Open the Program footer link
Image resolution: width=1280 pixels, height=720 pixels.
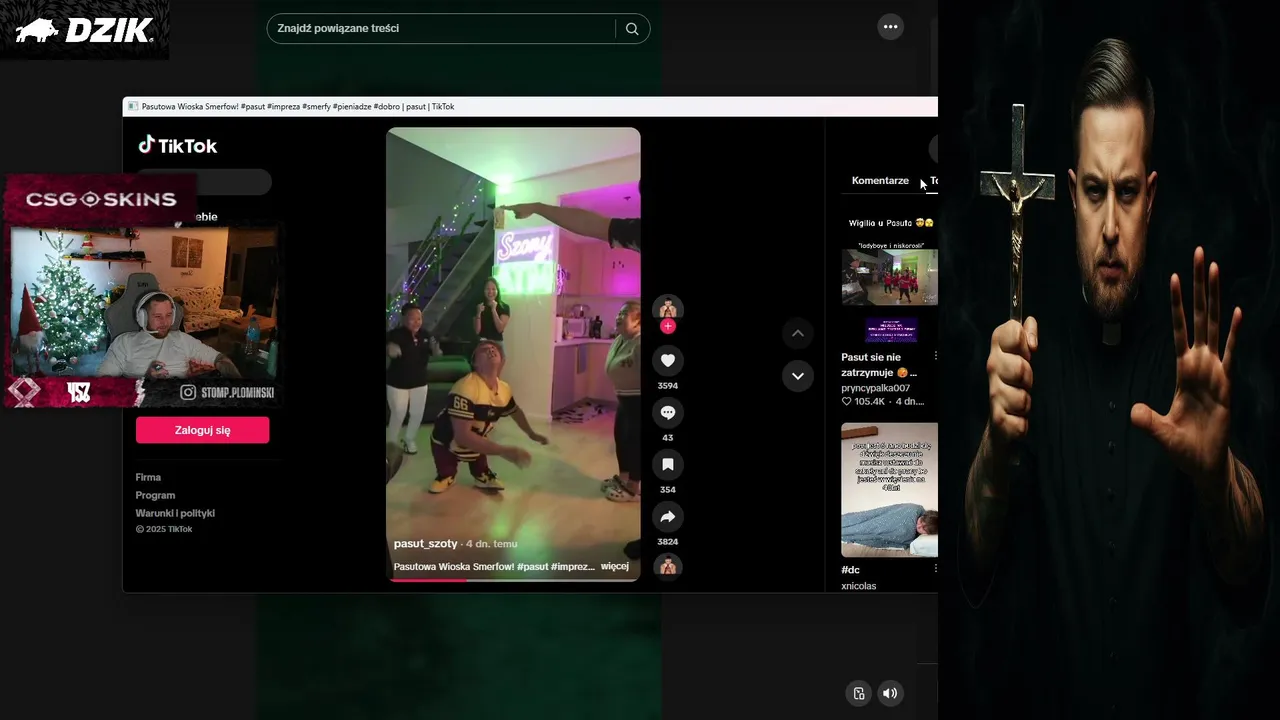pyautogui.click(x=155, y=495)
